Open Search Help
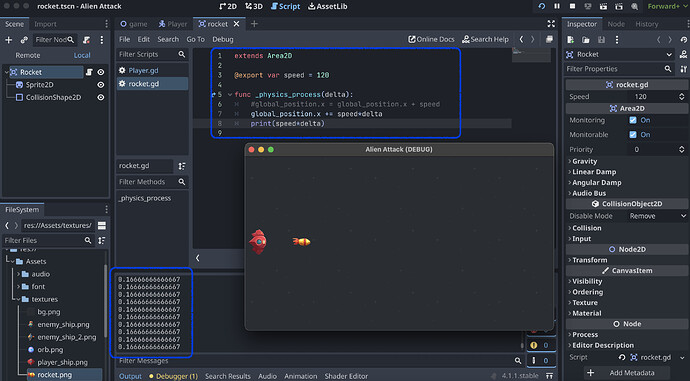The height and width of the screenshot is (381, 690). point(485,39)
